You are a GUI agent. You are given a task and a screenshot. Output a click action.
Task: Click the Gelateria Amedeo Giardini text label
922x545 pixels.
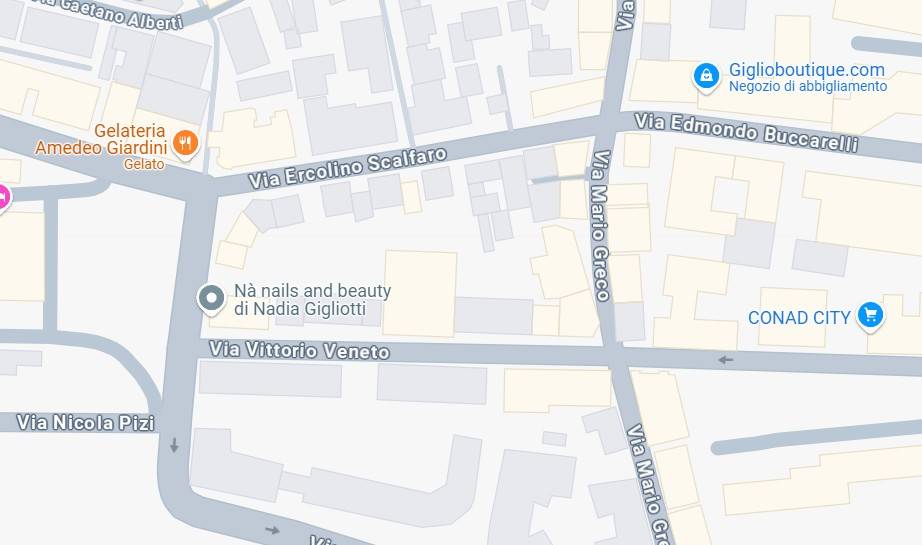point(101,139)
